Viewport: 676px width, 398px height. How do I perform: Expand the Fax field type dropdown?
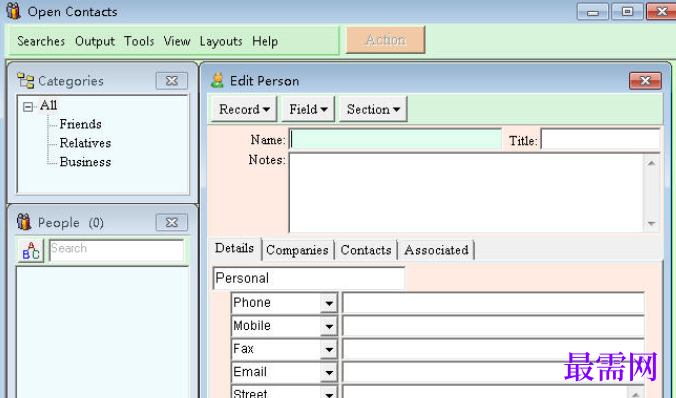click(x=329, y=349)
